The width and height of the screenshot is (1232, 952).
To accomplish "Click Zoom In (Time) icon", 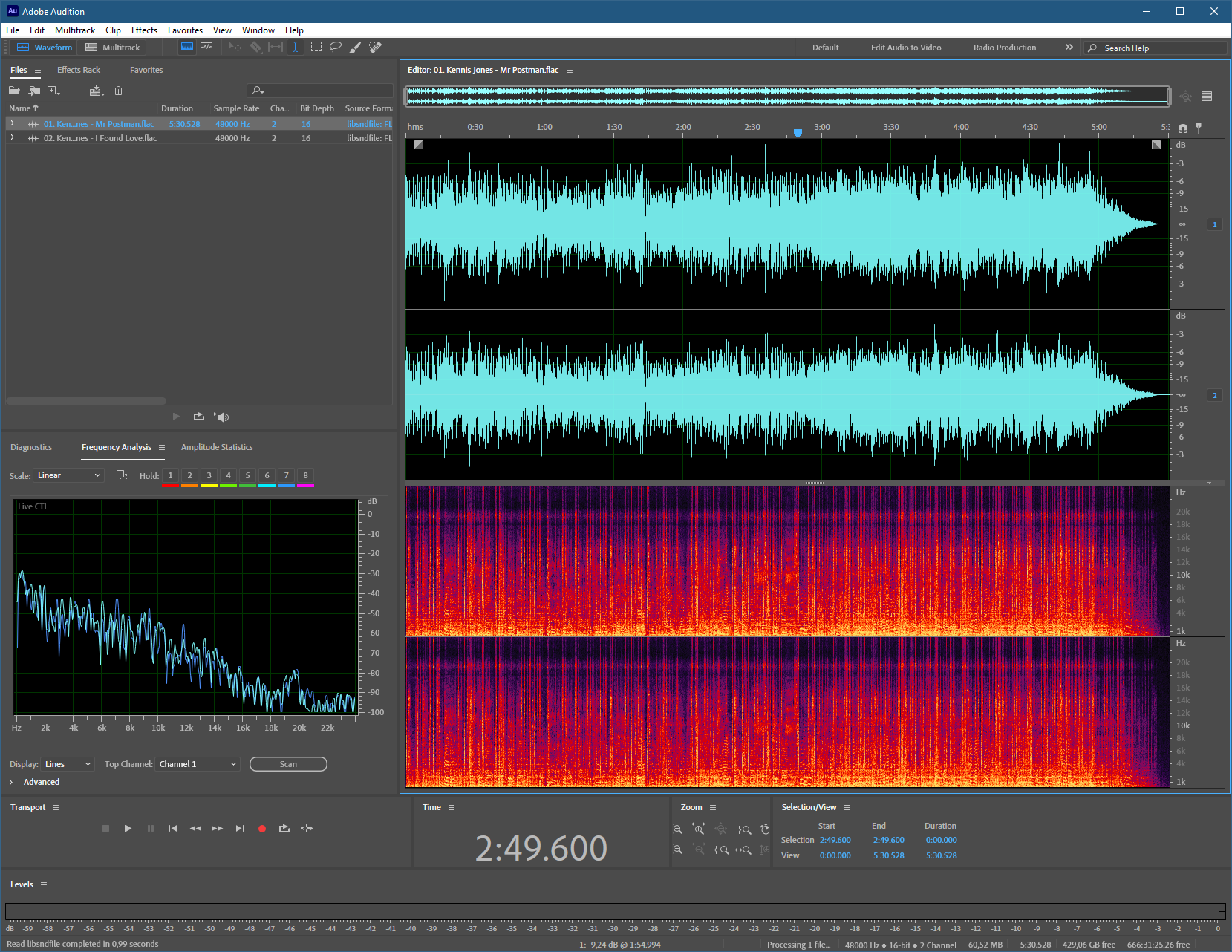I will [x=698, y=829].
